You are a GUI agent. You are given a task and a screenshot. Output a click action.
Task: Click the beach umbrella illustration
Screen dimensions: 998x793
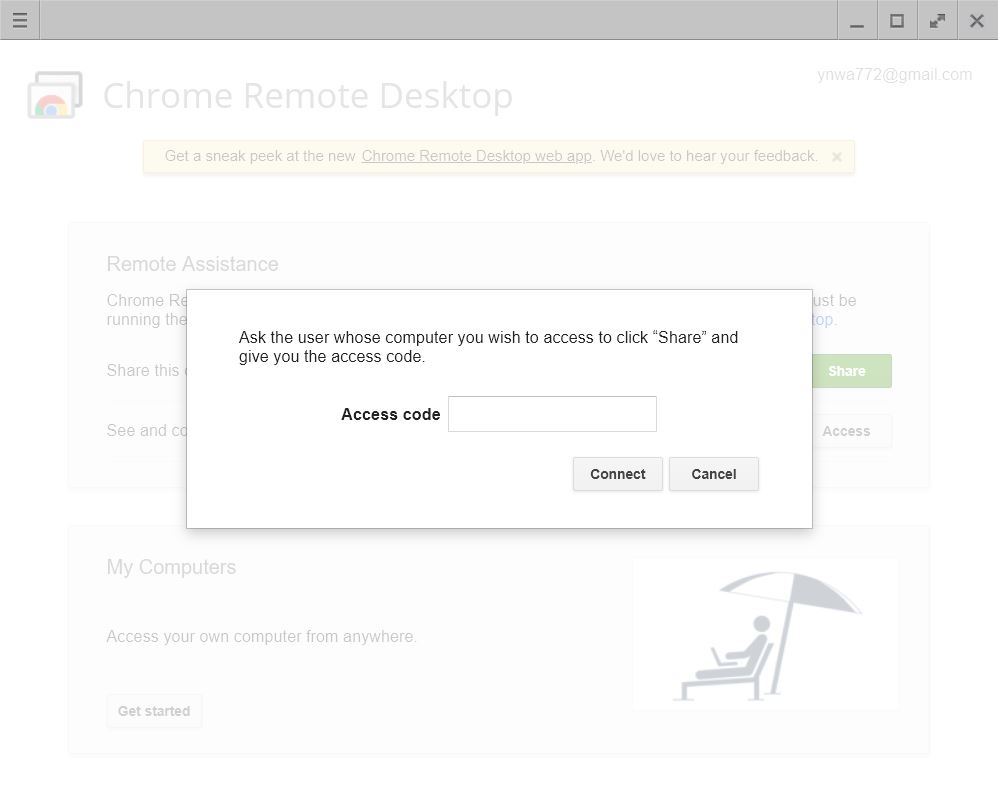coord(766,634)
